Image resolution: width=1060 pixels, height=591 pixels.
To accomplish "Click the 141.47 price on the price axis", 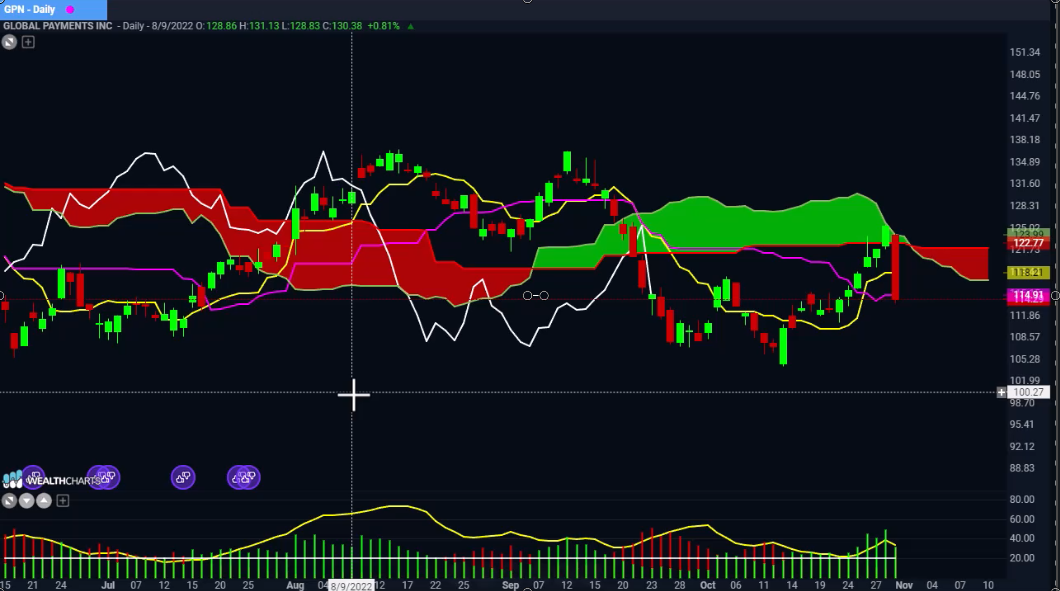I will click(1025, 118).
